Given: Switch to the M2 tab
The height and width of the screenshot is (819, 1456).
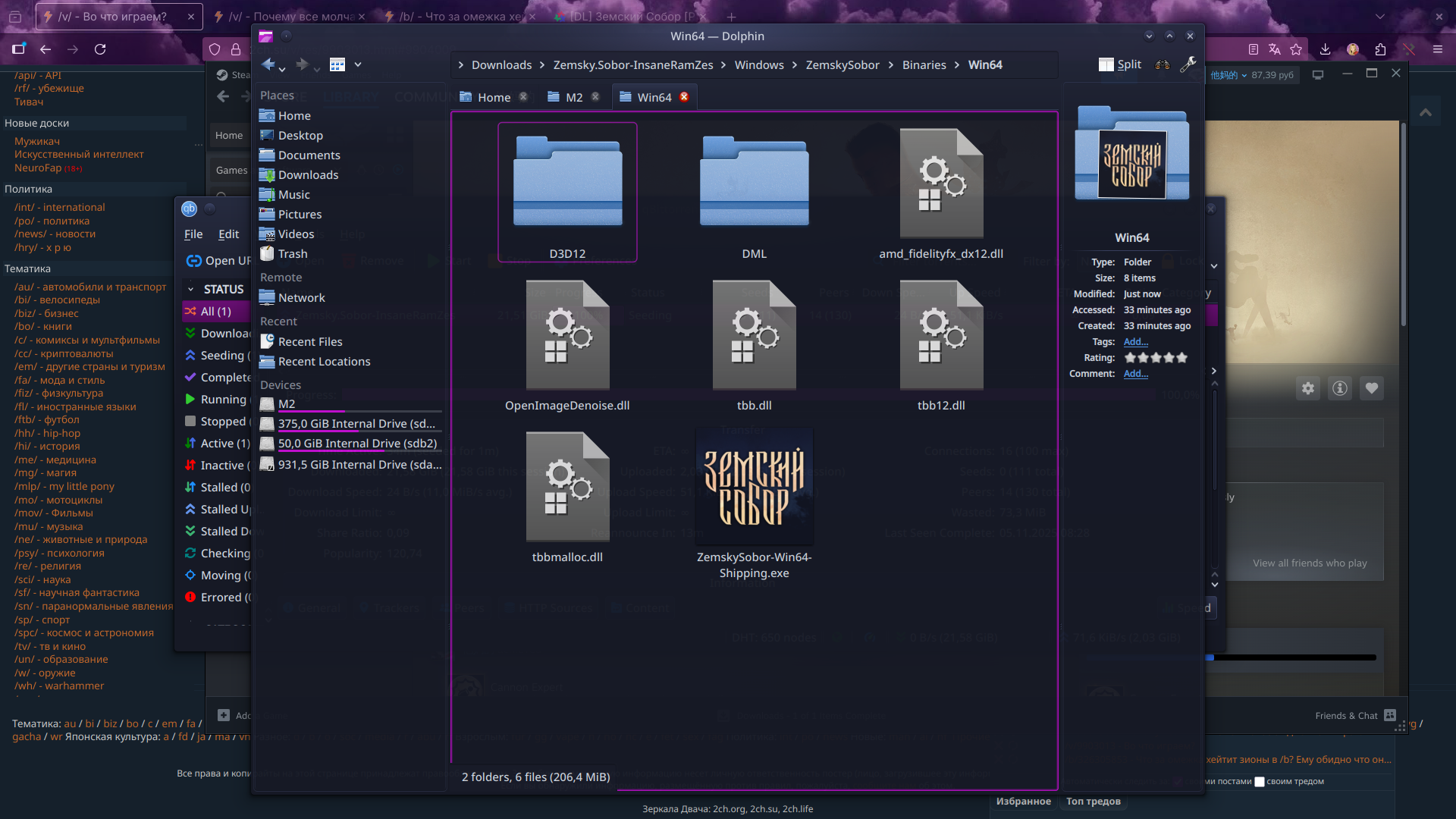Looking at the screenshot, I should (573, 98).
